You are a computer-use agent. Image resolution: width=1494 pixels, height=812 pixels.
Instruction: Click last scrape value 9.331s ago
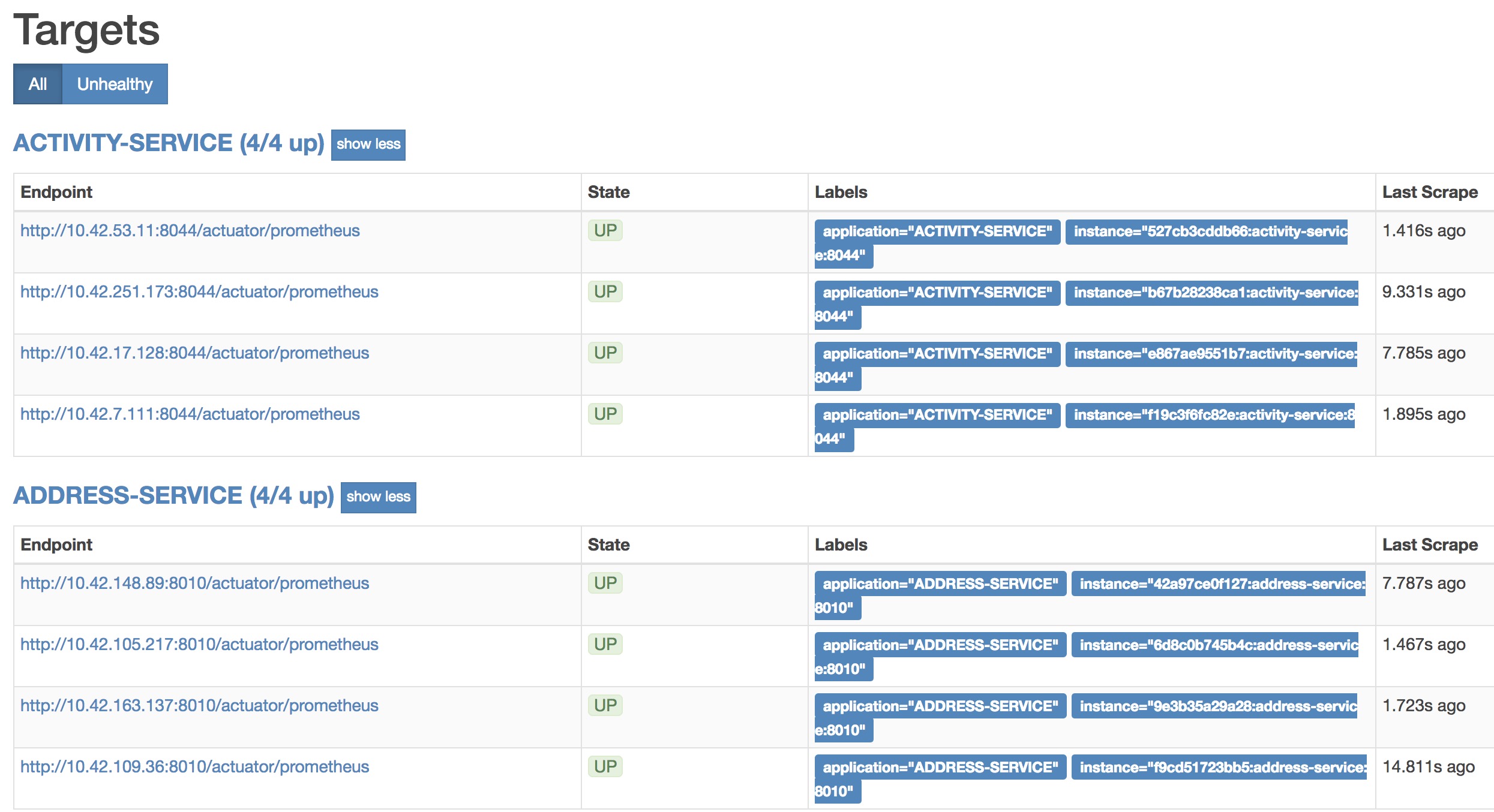point(1424,292)
